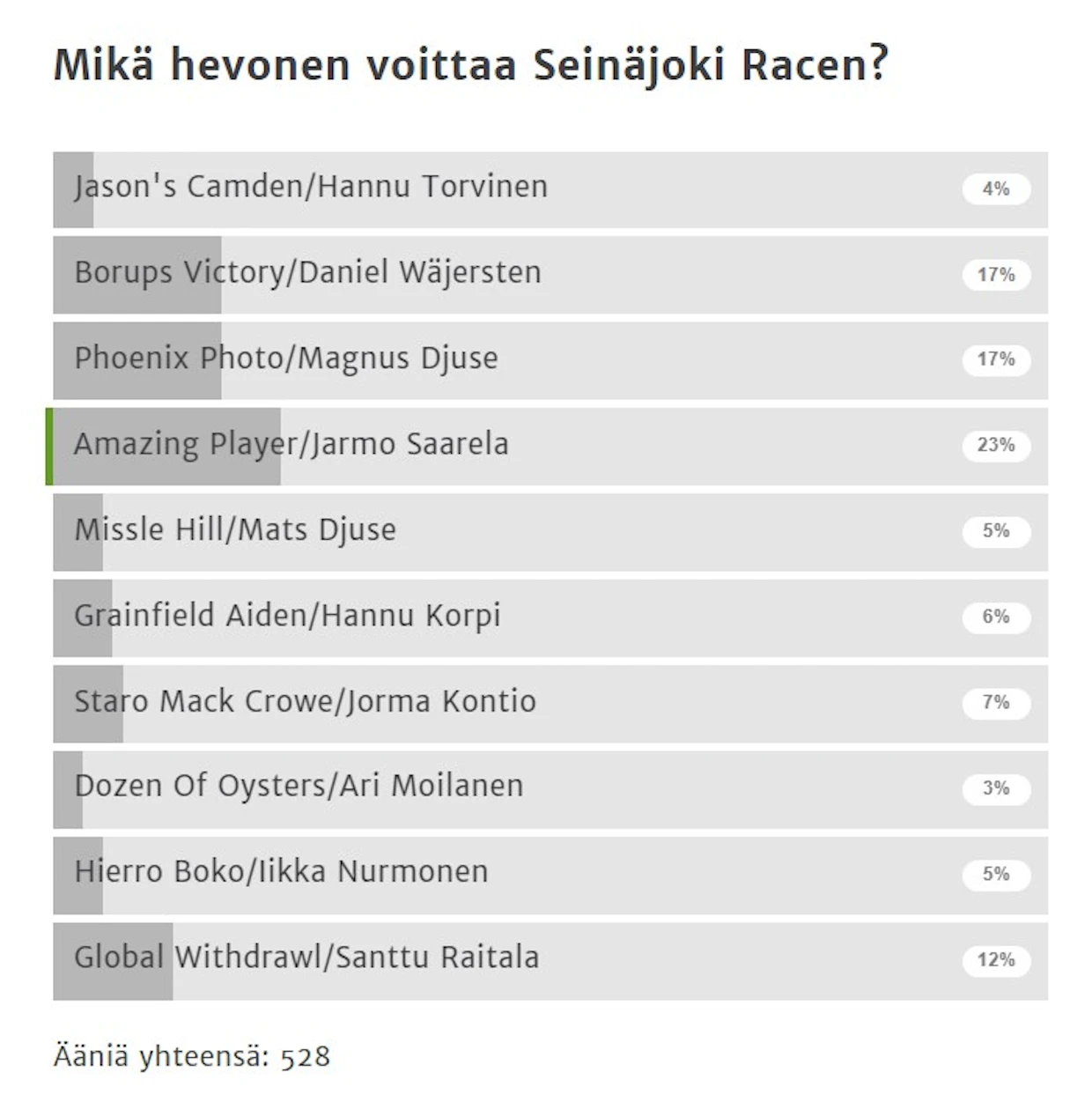Click the 7% badge for Staro Mack Crowe
Viewport: 1092px width, 1102px height.
(996, 702)
